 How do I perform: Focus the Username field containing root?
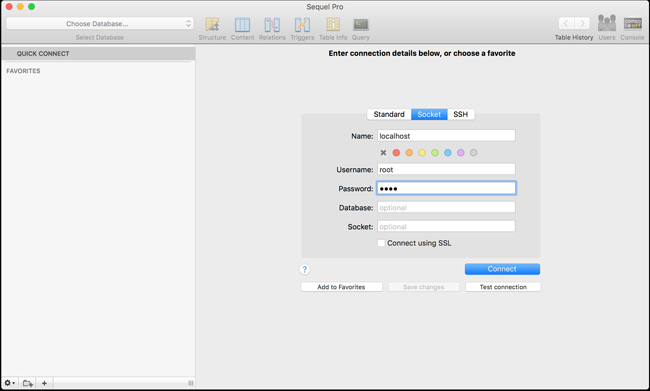[446, 169]
